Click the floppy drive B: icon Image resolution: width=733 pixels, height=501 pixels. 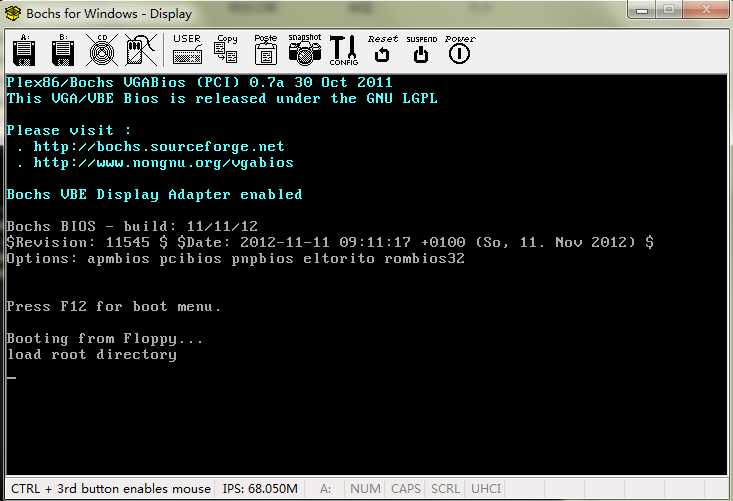pyautogui.click(x=63, y=50)
